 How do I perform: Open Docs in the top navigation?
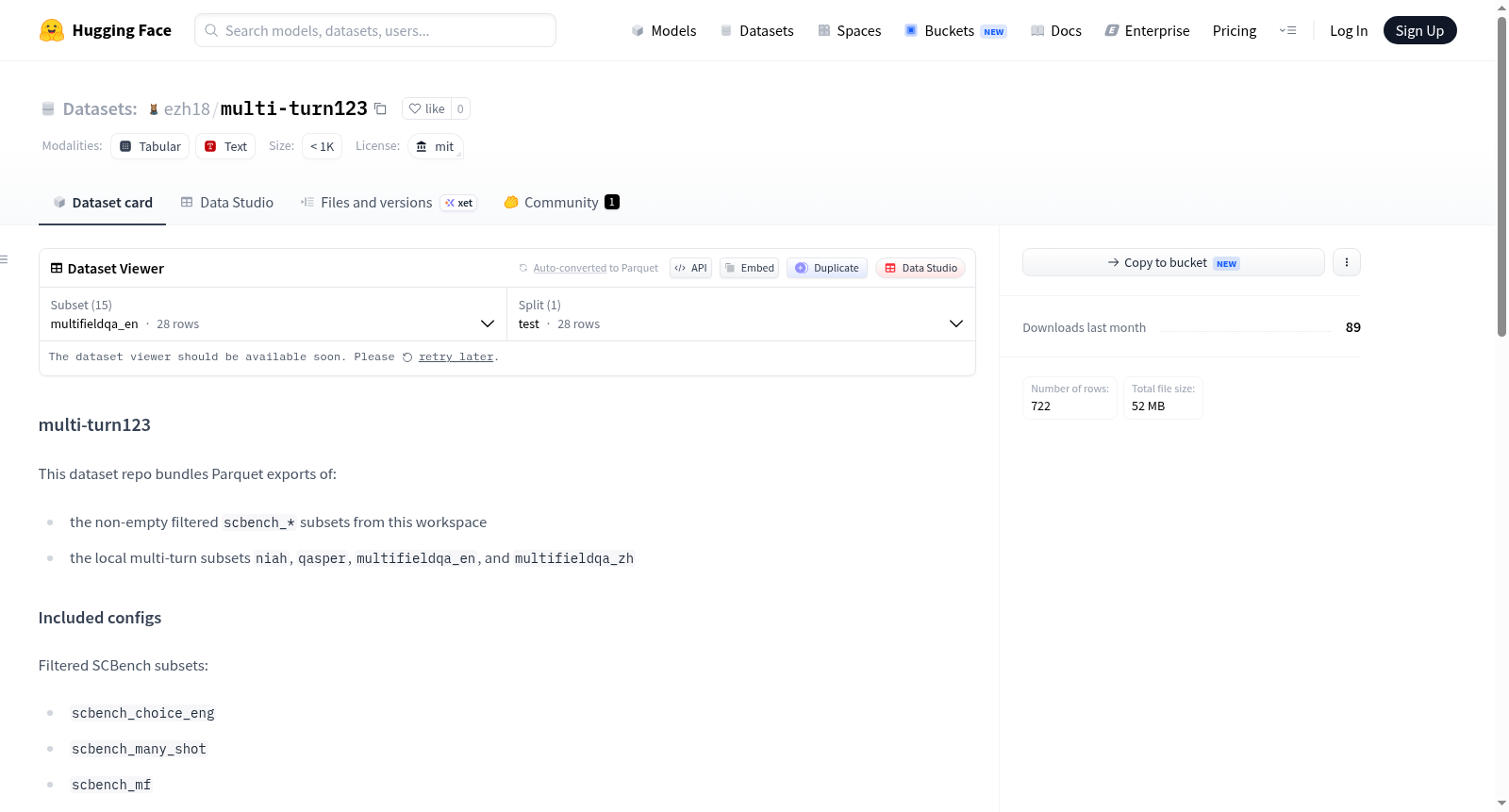(x=1056, y=30)
